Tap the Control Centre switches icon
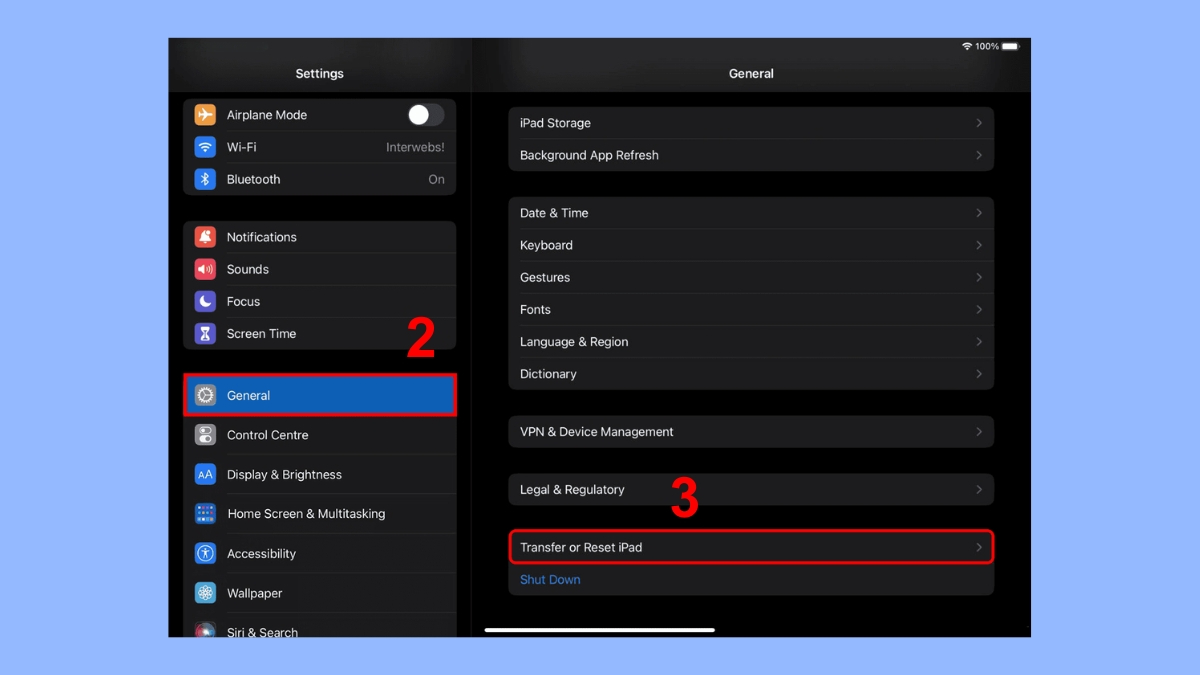The width and height of the screenshot is (1200, 675). coord(205,435)
